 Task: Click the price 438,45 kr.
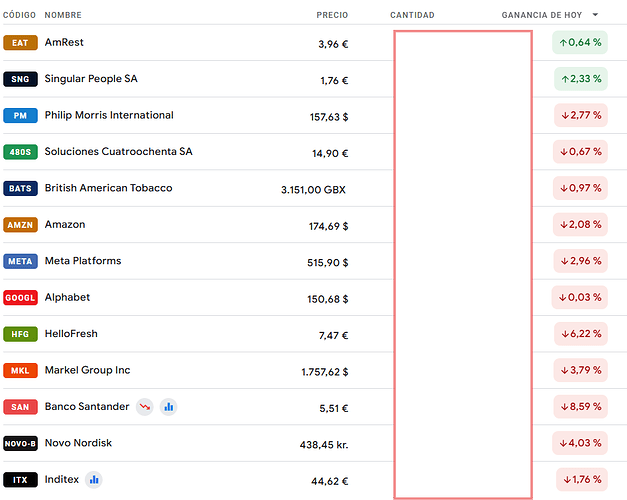click(324, 444)
